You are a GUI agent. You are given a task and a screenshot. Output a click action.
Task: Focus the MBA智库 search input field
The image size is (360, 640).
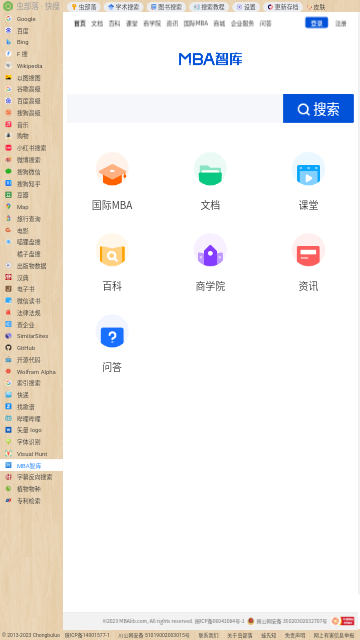point(175,109)
